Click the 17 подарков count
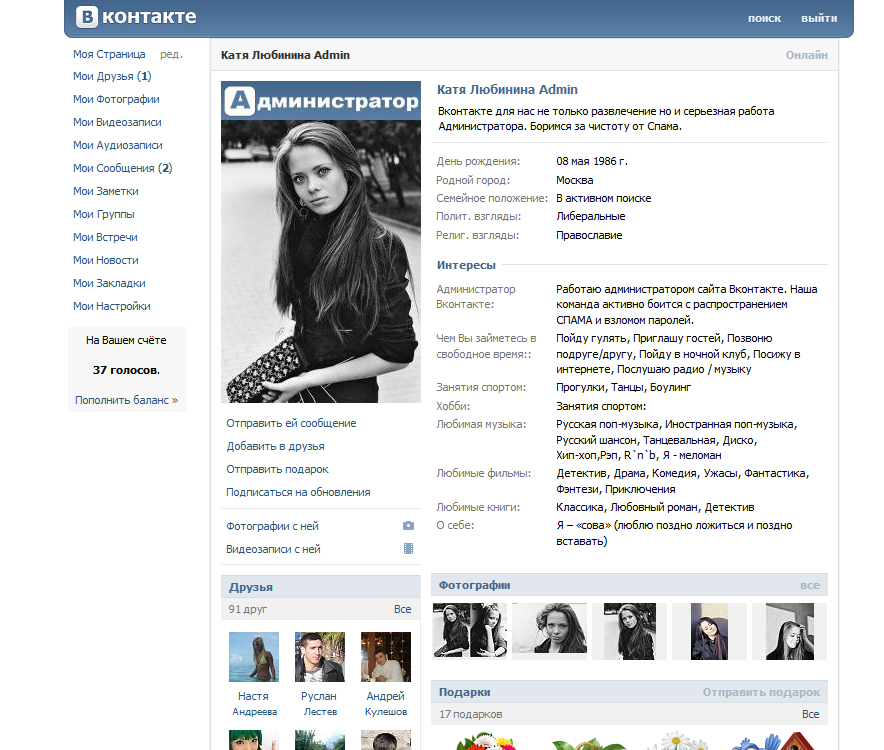This screenshot has height=750, width=884. tap(471, 714)
